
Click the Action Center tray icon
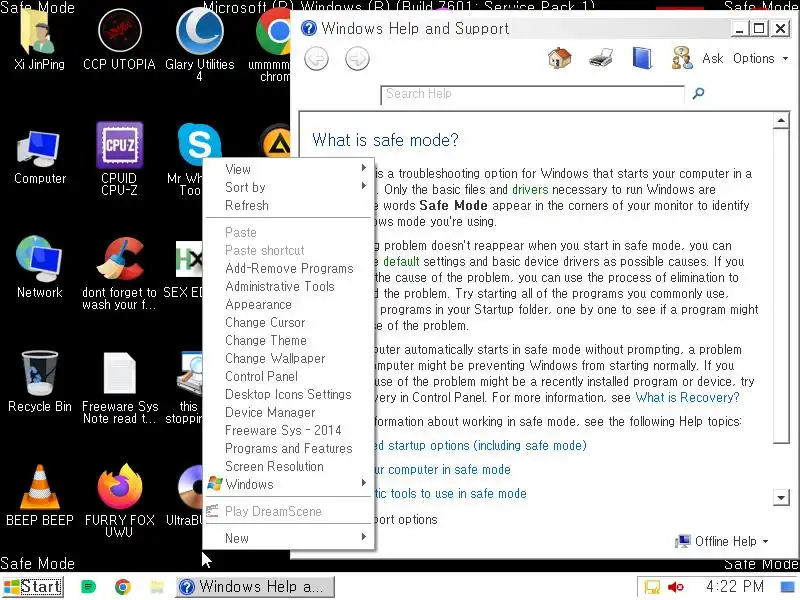652,587
